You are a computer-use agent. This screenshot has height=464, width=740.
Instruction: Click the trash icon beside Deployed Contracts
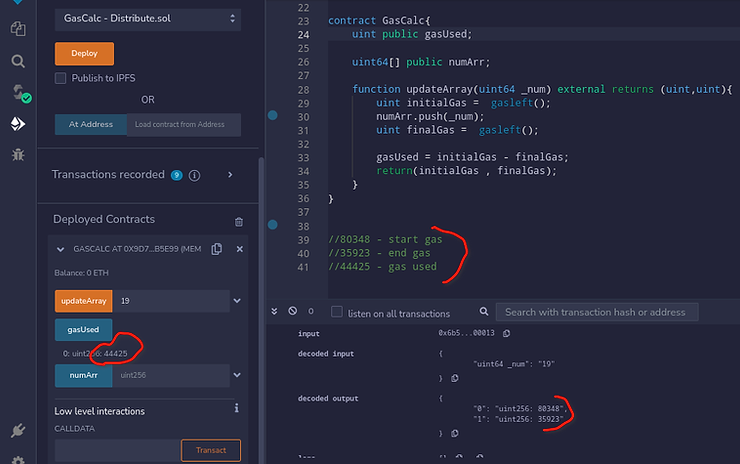coord(238,221)
